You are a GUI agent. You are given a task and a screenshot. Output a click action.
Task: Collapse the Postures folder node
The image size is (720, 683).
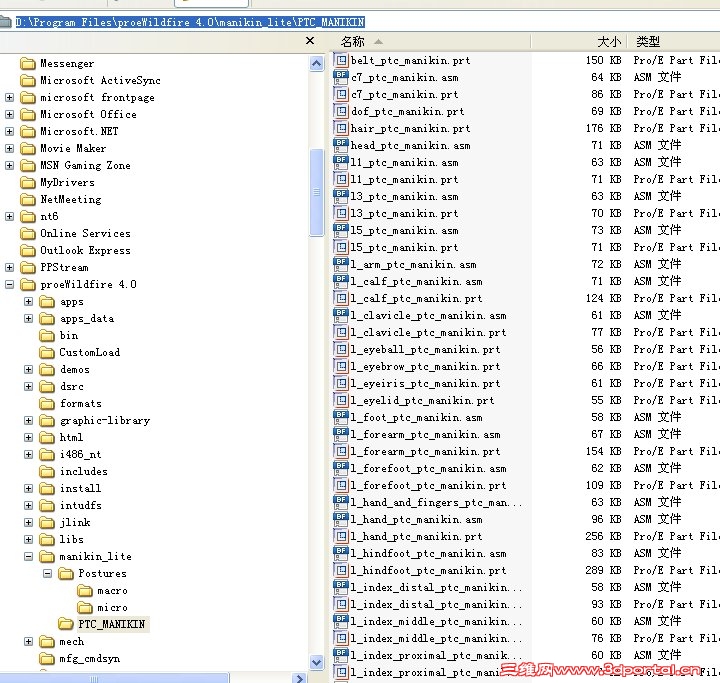(x=47, y=573)
